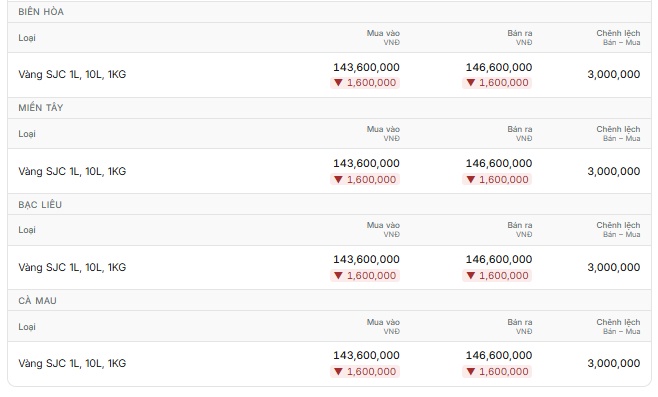Click Bạc Liêu sell price 146,600,000
This screenshot has height=397, width=658.
[499, 259]
